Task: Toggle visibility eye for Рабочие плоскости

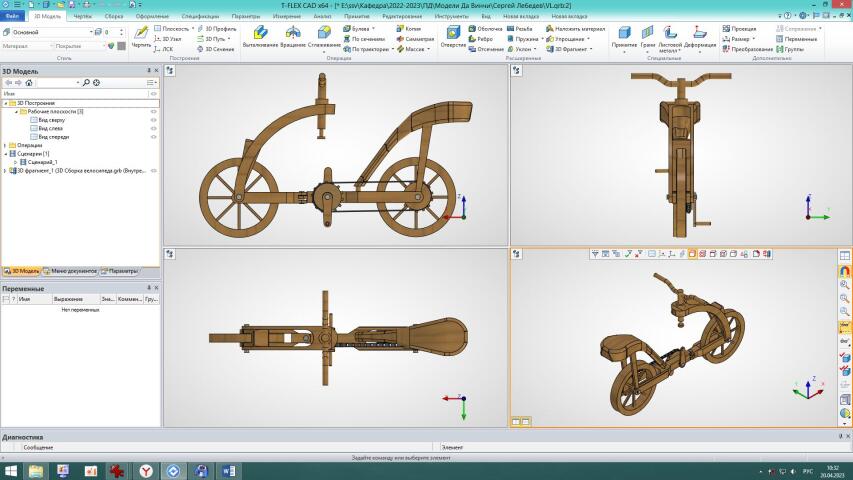Action: tap(153, 112)
